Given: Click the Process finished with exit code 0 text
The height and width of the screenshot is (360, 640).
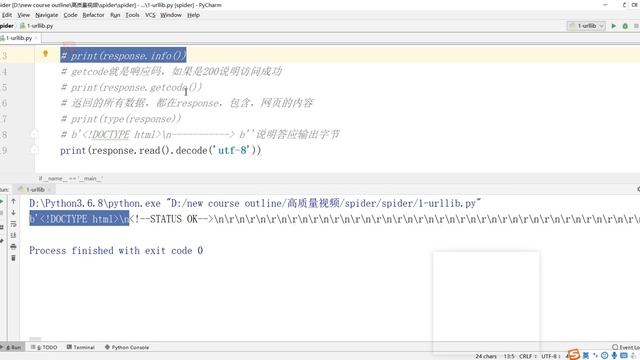Looking at the screenshot, I should 116,251.
